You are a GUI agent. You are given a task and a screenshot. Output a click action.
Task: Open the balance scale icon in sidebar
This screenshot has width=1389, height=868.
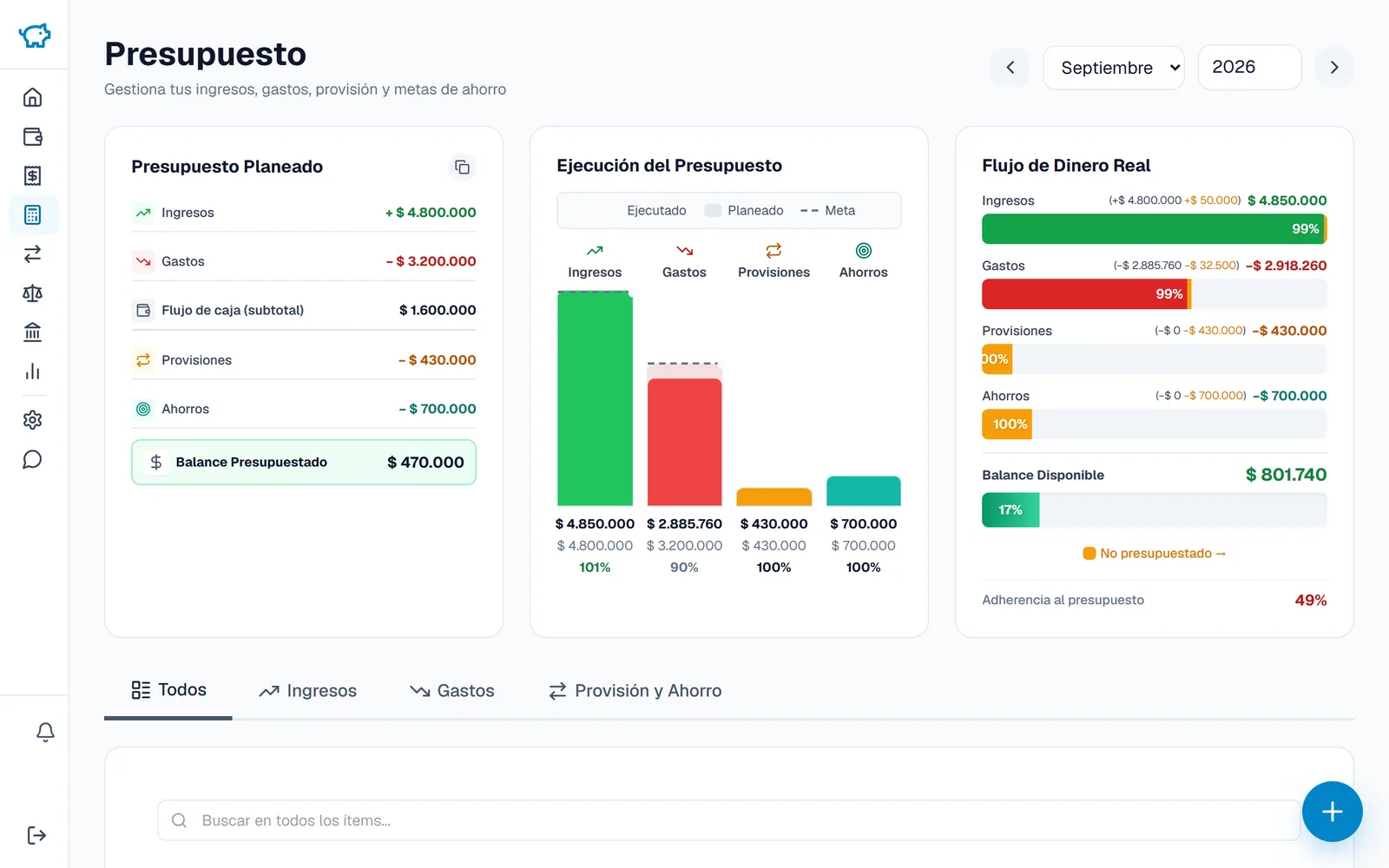(x=32, y=293)
